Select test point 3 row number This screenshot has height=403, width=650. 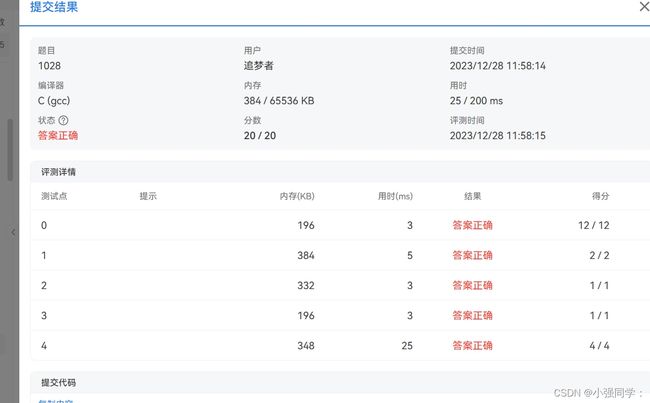coord(44,316)
